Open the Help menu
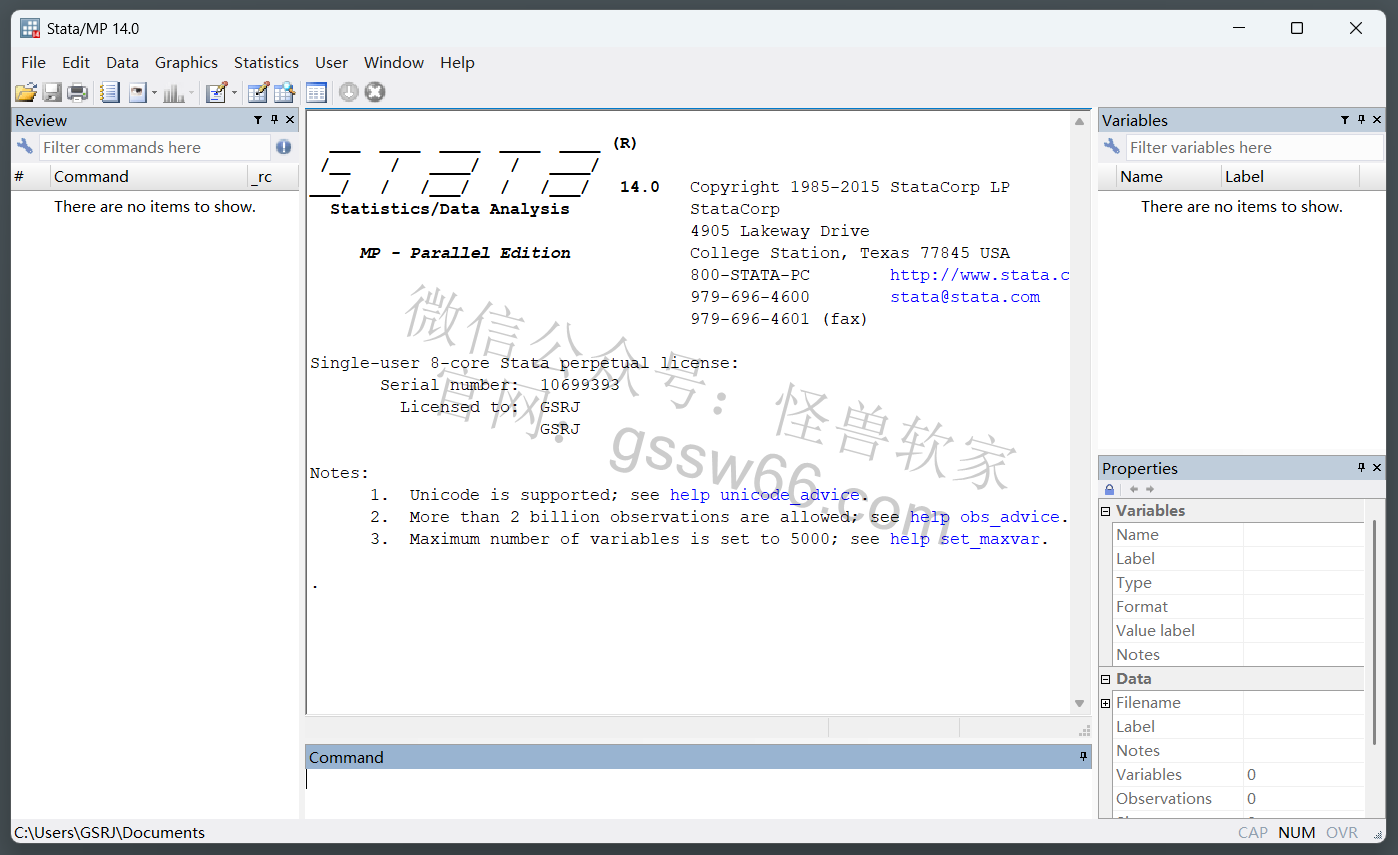The height and width of the screenshot is (855, 1398). coord(457,62)
